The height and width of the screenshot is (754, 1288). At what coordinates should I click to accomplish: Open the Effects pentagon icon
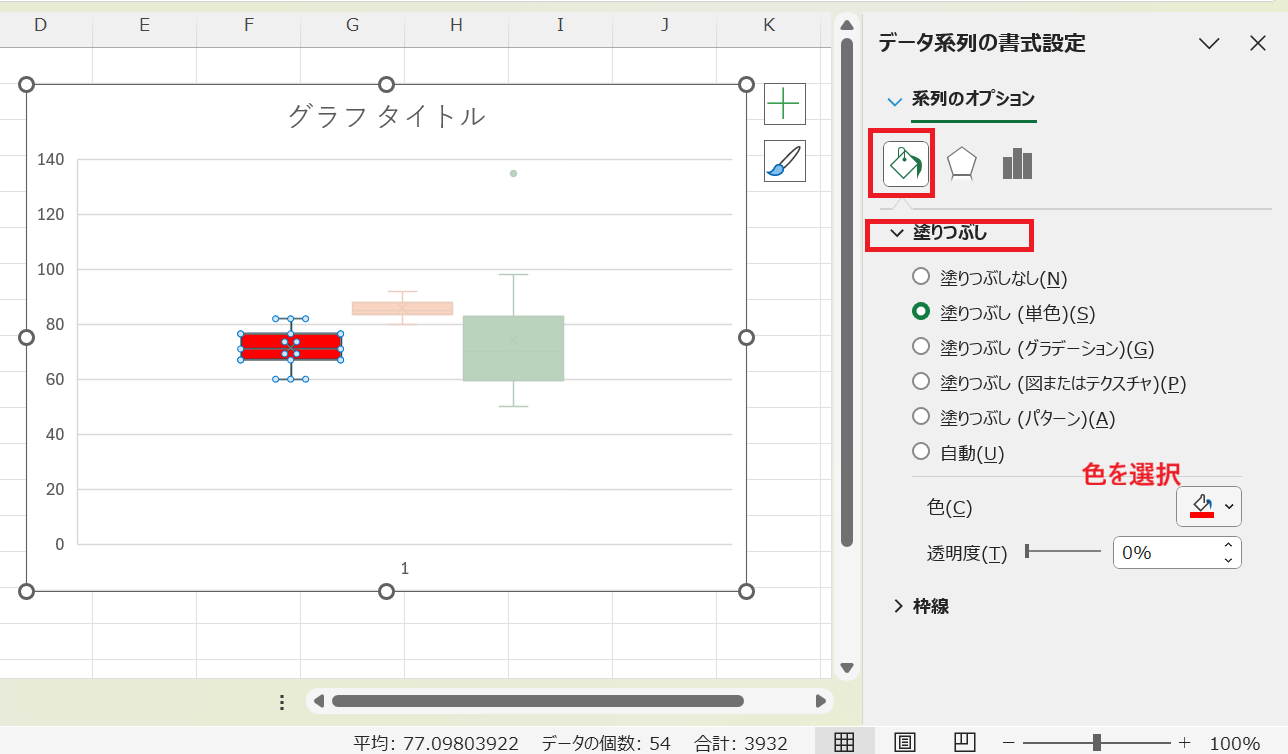pos(958,163)
